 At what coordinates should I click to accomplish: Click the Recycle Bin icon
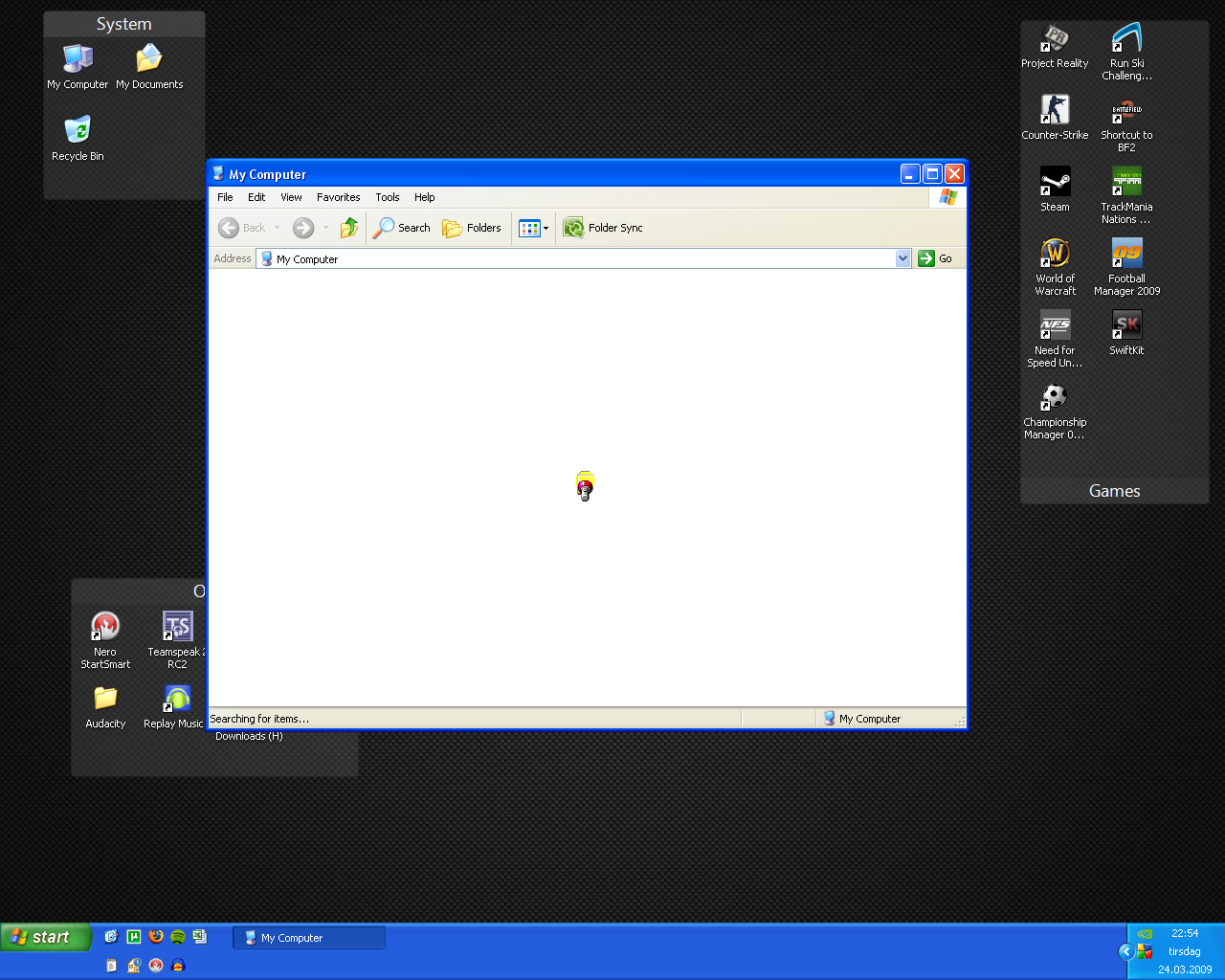pyautogui.click(x=78, y=131)
